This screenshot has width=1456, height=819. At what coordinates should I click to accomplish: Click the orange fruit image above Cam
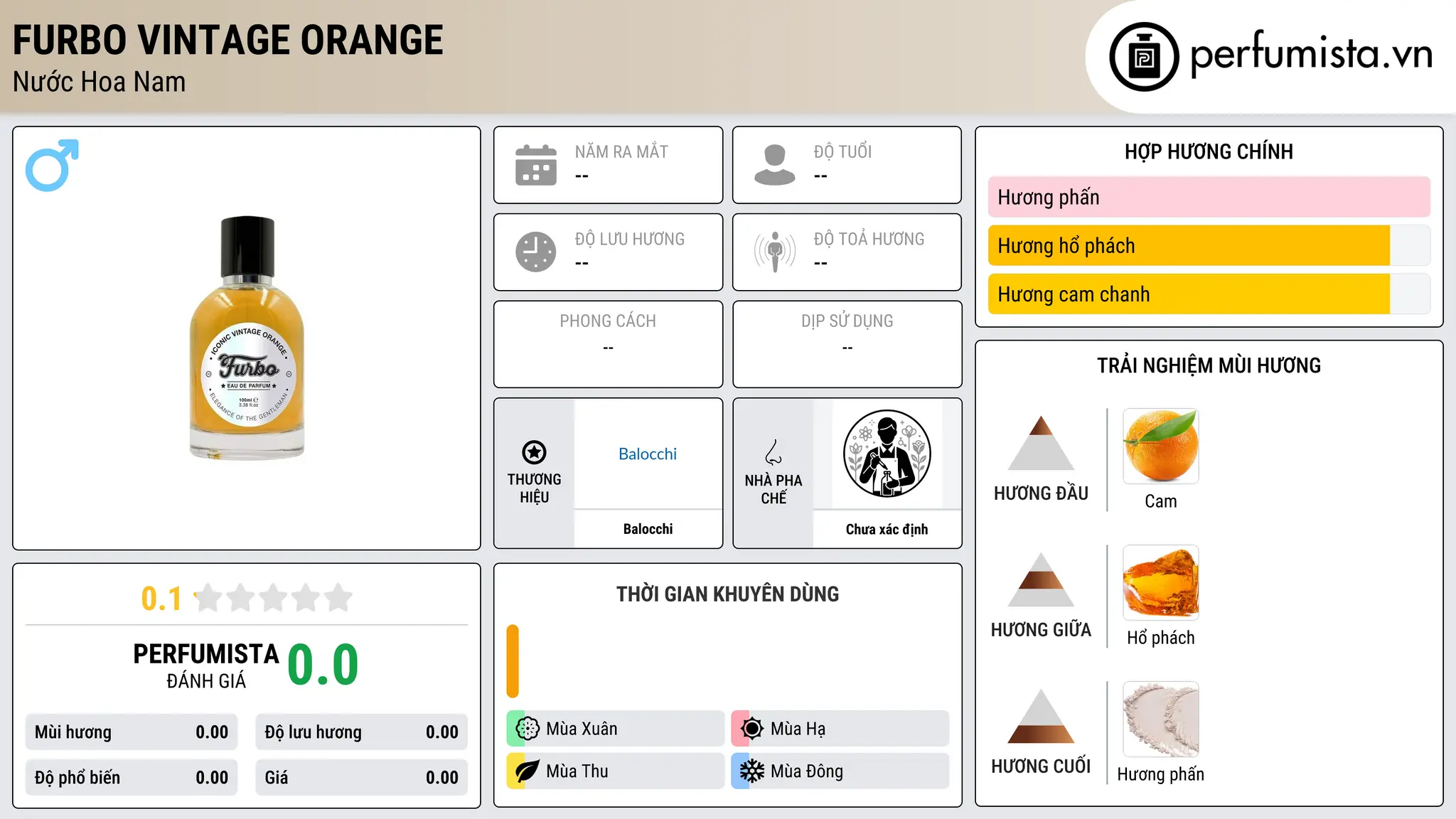point(1161,446)
